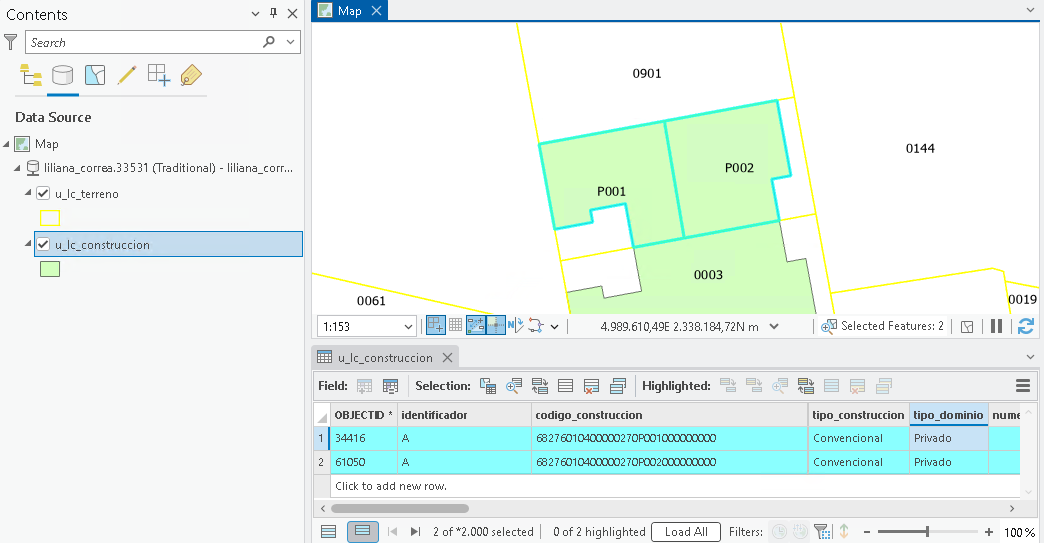Uncheck the u_lc_construccion layer
This screenshot has height=543, width=1044.
[43, 244]
